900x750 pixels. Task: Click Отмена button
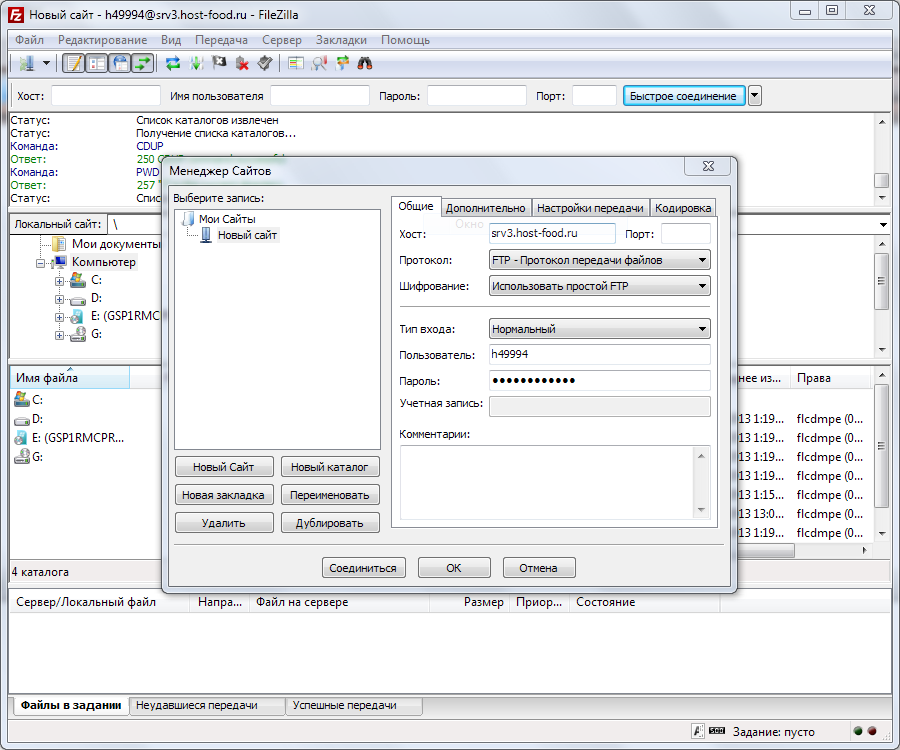point(538,568)
